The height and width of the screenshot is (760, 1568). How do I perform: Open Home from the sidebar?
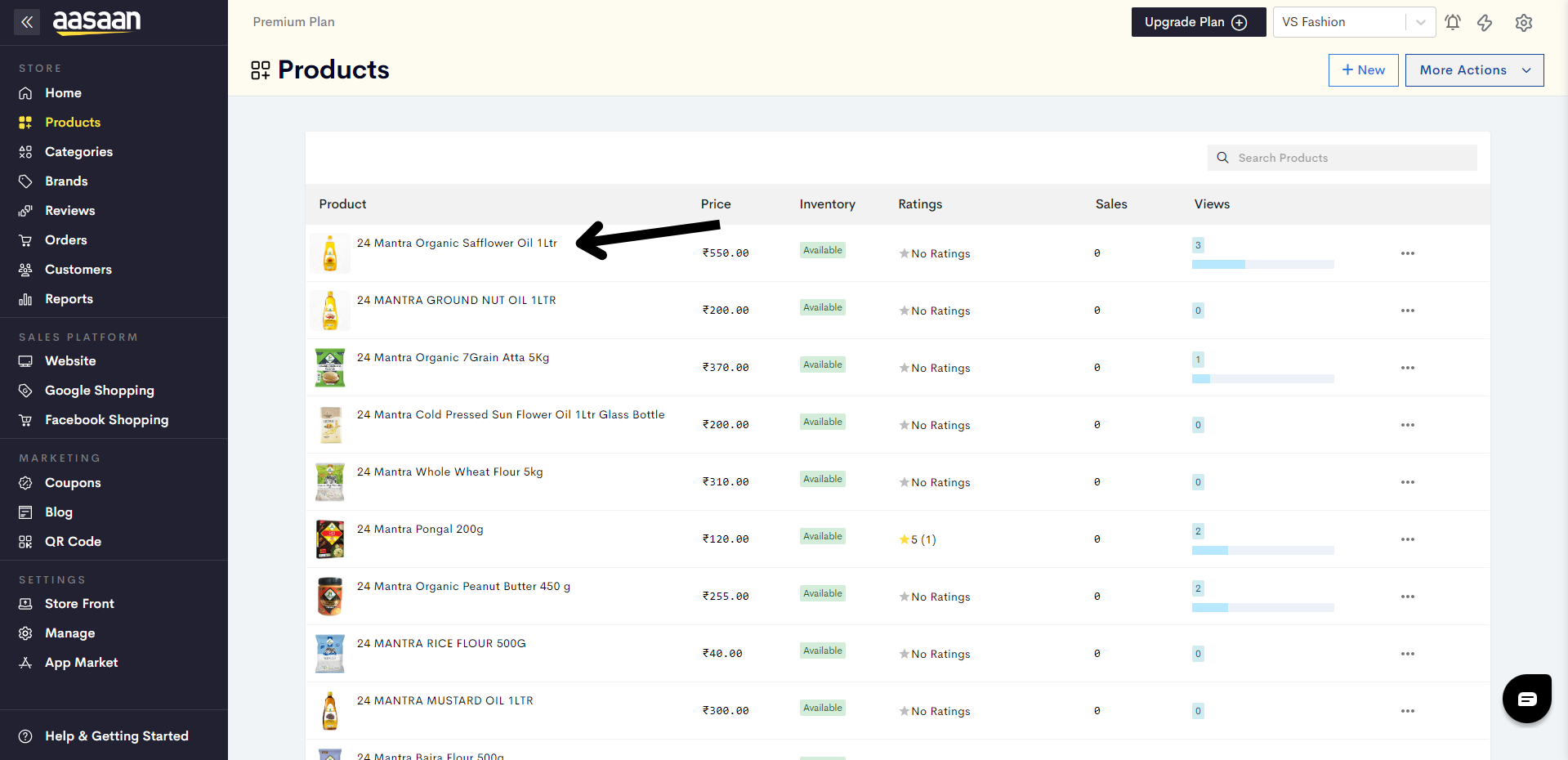point(63,93)
